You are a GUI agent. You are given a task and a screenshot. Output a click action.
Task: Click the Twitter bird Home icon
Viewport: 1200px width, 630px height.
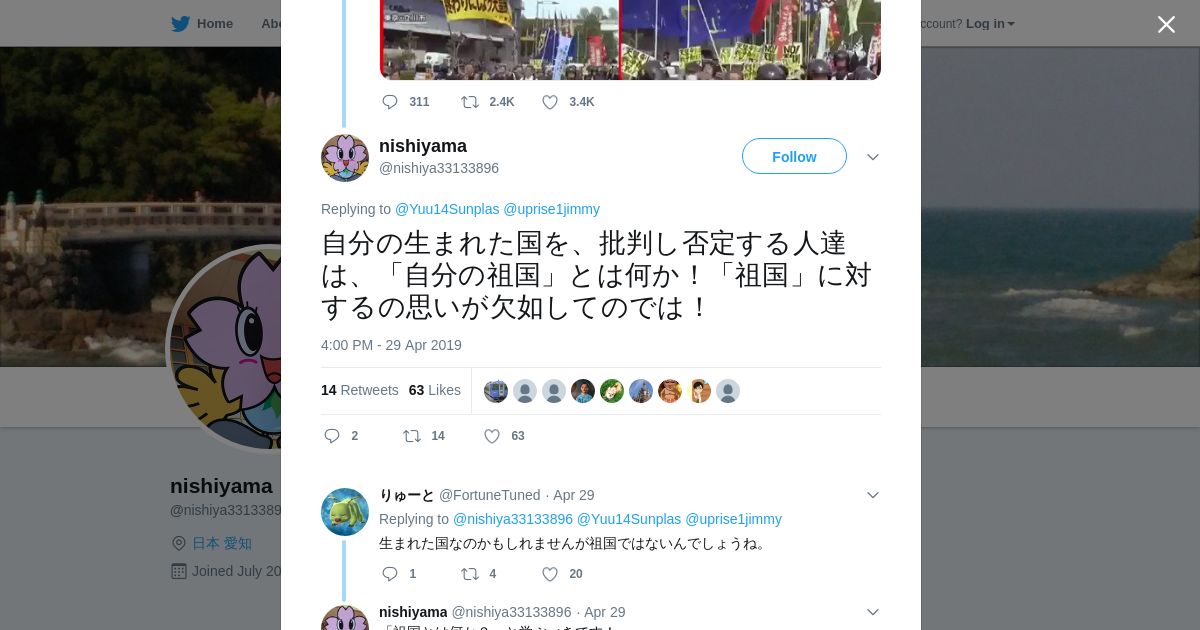click(180, 23)
